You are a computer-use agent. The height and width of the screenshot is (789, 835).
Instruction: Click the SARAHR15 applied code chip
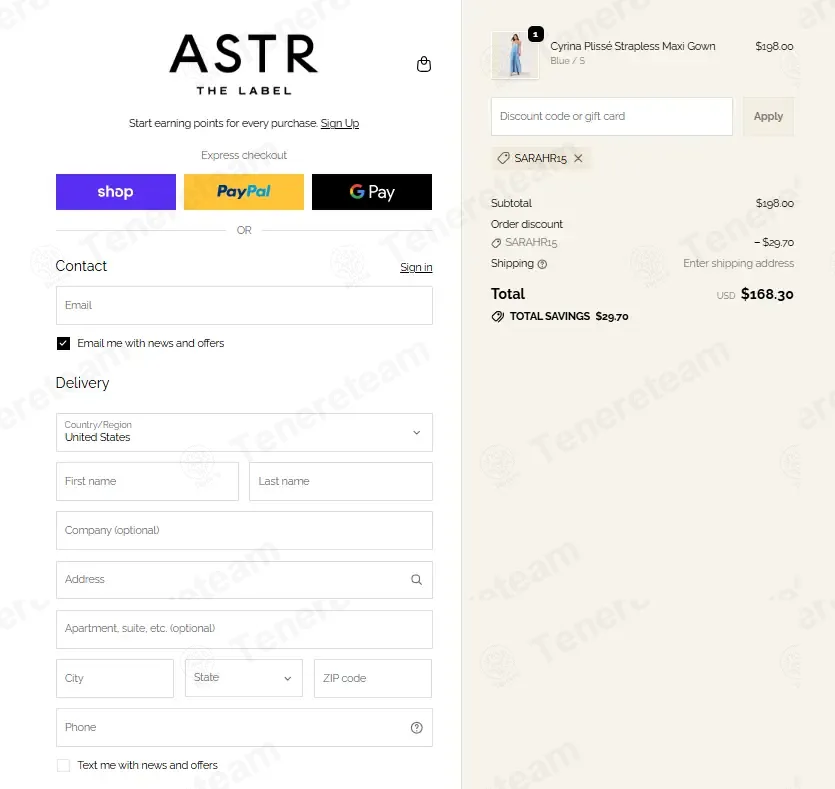tap(541, 158)
